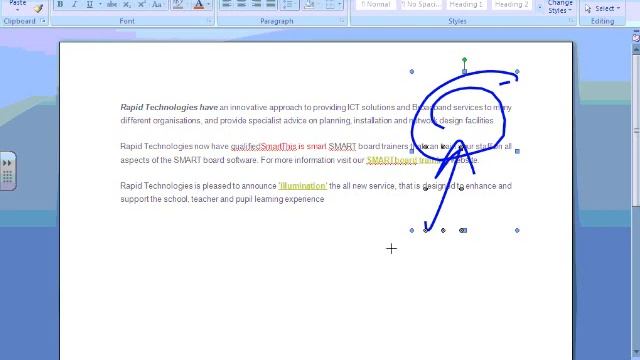The height and width of the screenshot is (360, 640).
Task: Open the Styles group dialog launcher
Action: (572, 21)
